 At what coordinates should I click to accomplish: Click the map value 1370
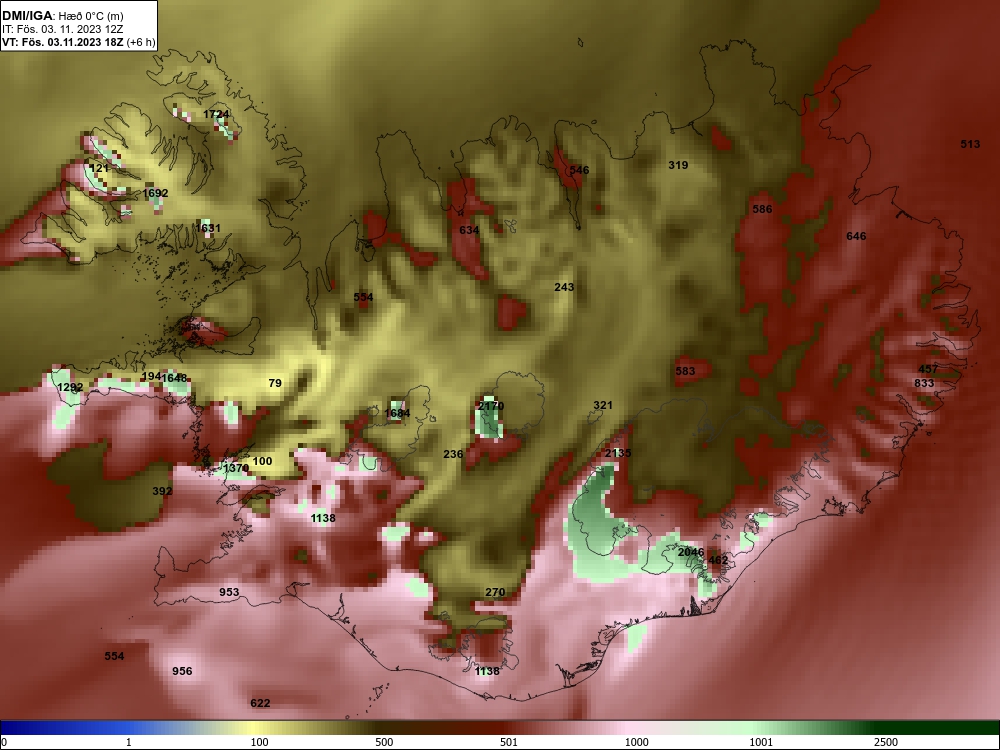point(236,468)
